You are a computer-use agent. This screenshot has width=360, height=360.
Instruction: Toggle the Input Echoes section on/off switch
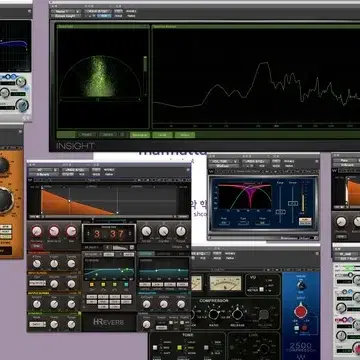pos(79,273)
